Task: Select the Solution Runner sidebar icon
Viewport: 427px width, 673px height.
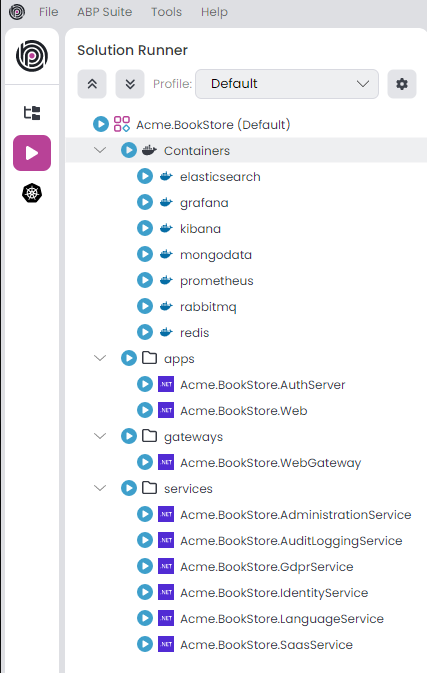Action: point(32,153)
